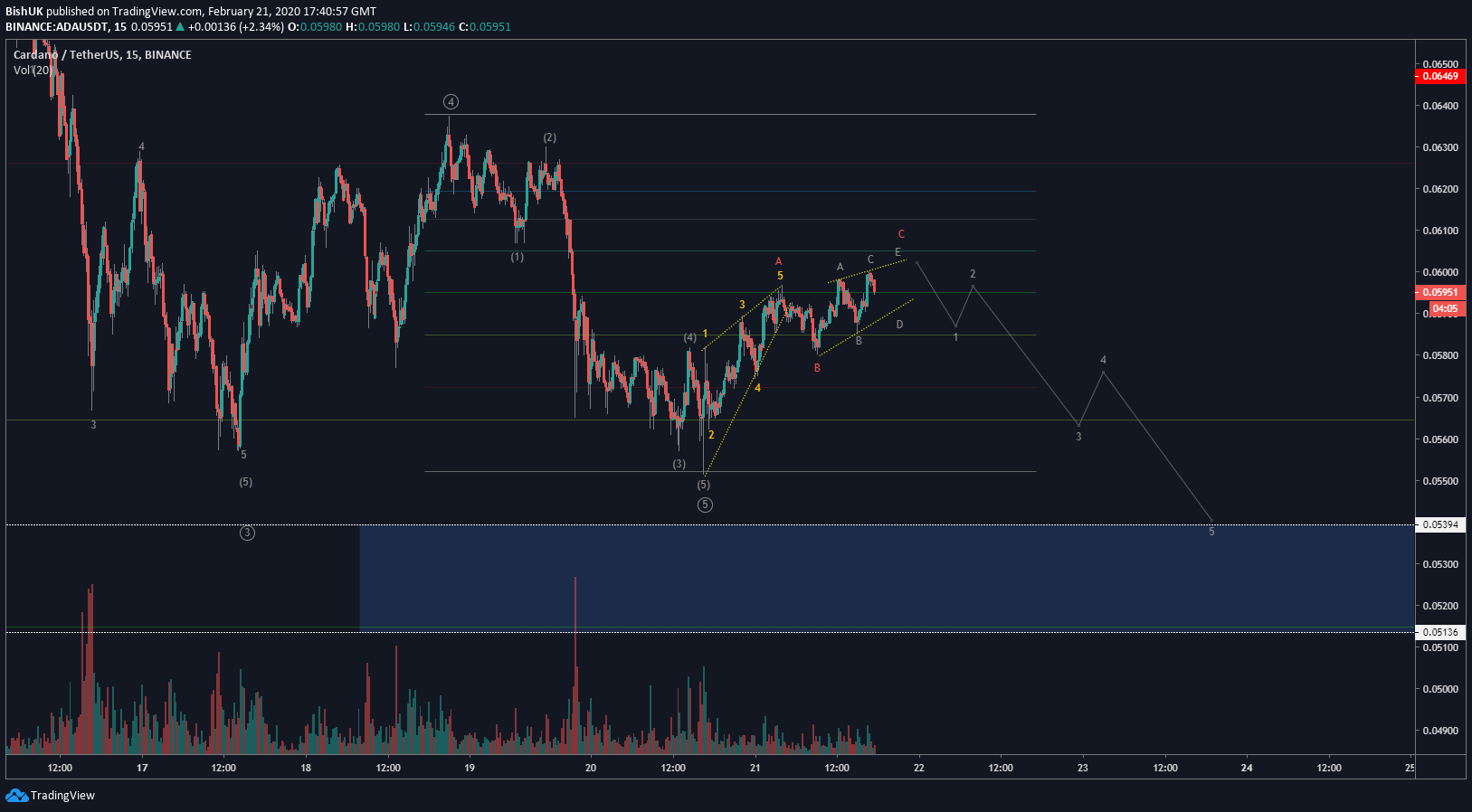Click the (3) wave label

[x=679, y=464]
